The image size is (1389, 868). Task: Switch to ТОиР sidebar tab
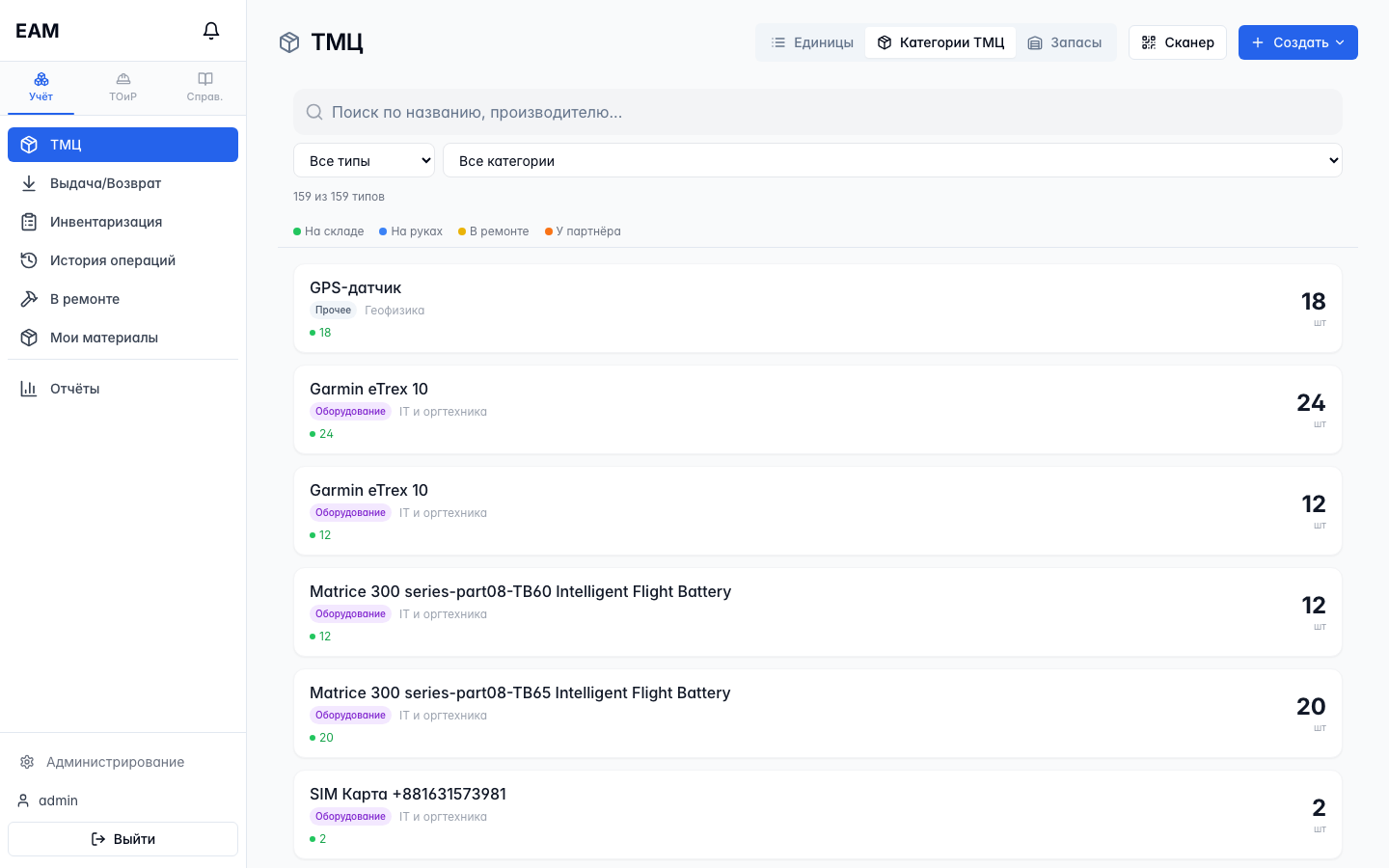click(123, 87)
